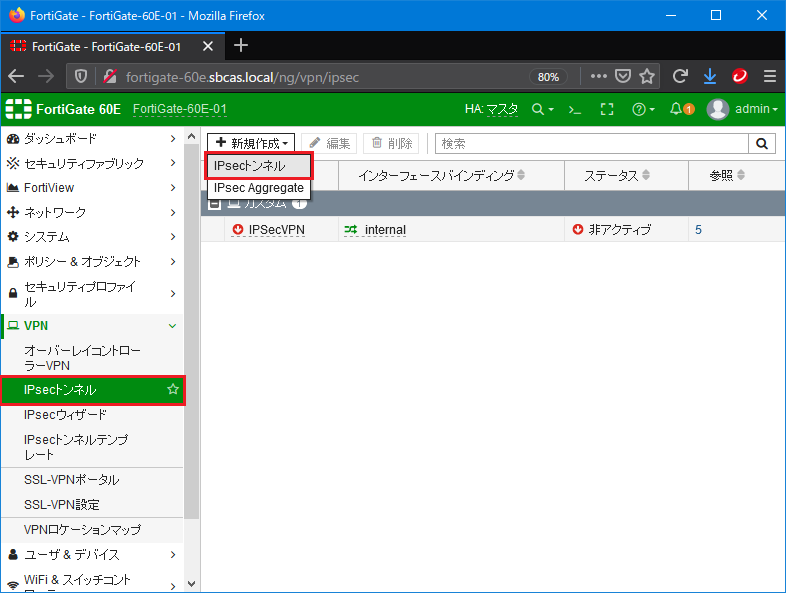Click the 80% zoom level indicator
Viewport: 786px width, 593px height.
[548, 77]
